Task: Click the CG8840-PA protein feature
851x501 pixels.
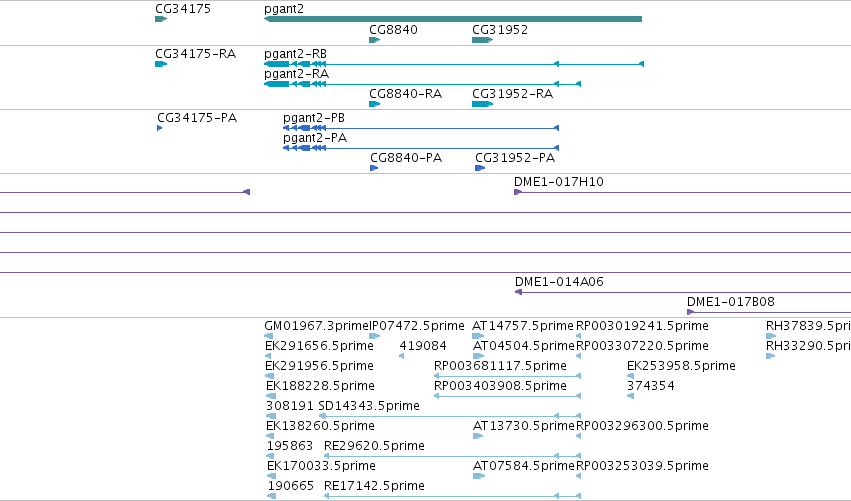Action: tap(374, 168)
